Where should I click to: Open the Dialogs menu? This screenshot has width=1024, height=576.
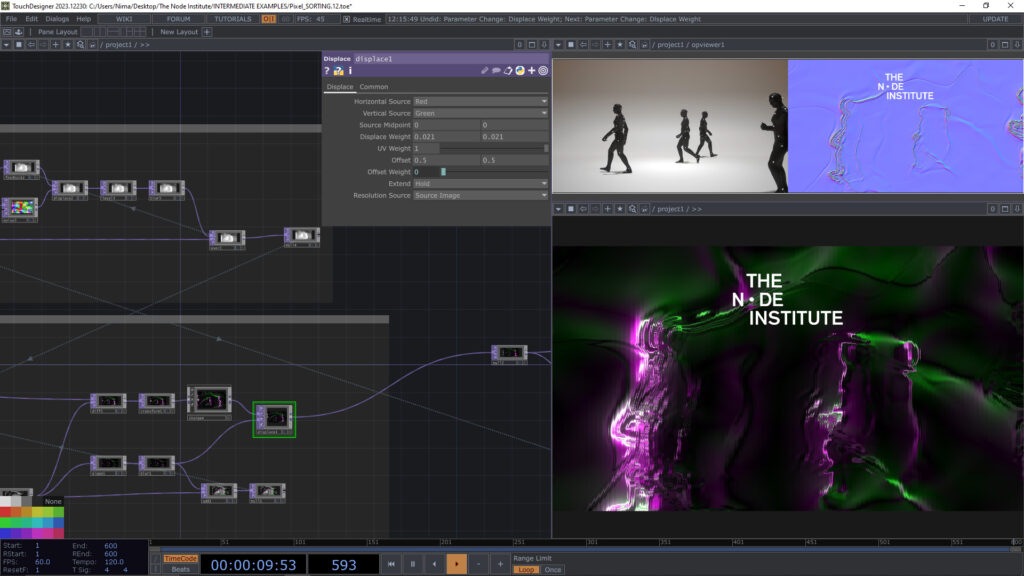(57, 19)
